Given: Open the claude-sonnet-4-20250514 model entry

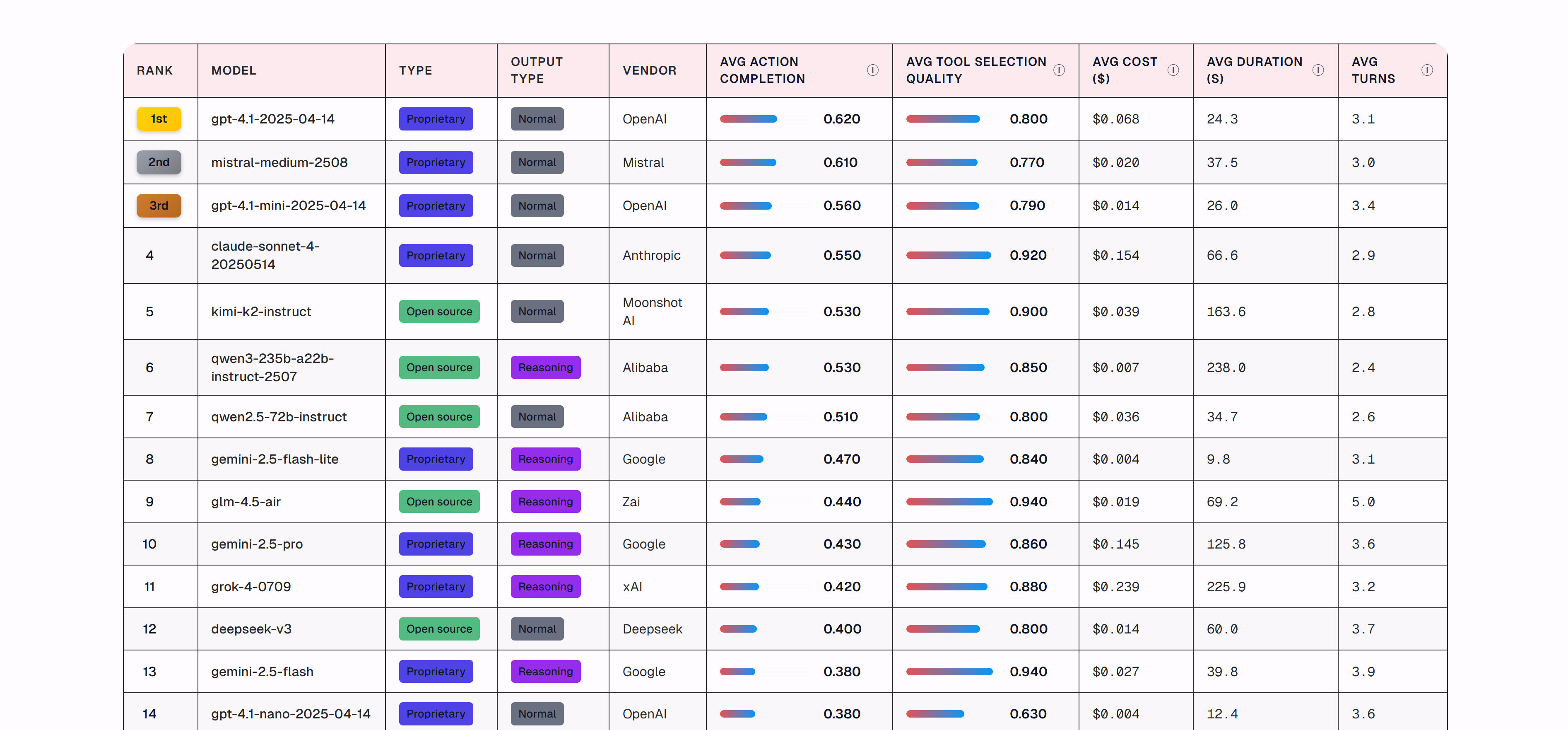Looking at the screenshot, I should pos(265,255).
